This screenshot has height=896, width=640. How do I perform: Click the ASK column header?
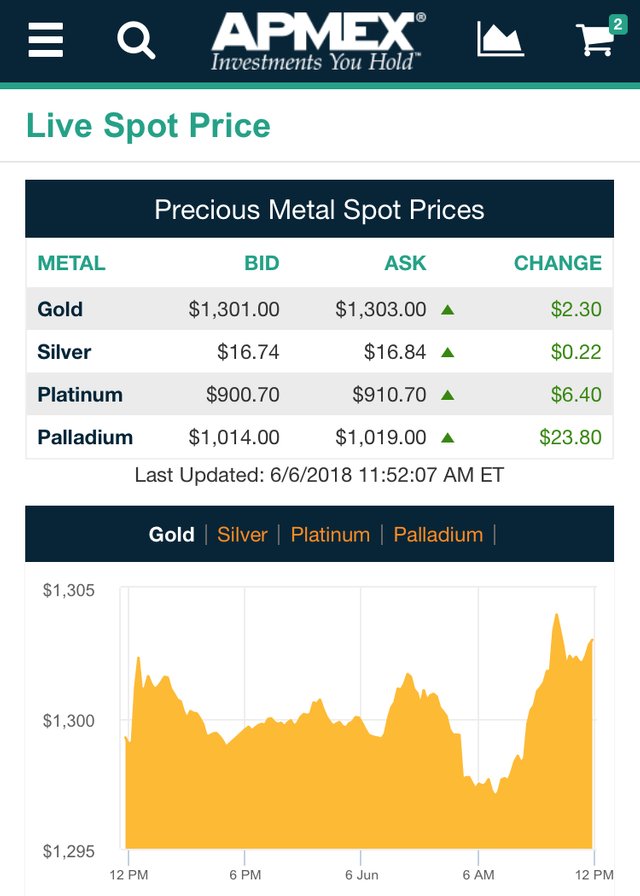pos(405,264)
